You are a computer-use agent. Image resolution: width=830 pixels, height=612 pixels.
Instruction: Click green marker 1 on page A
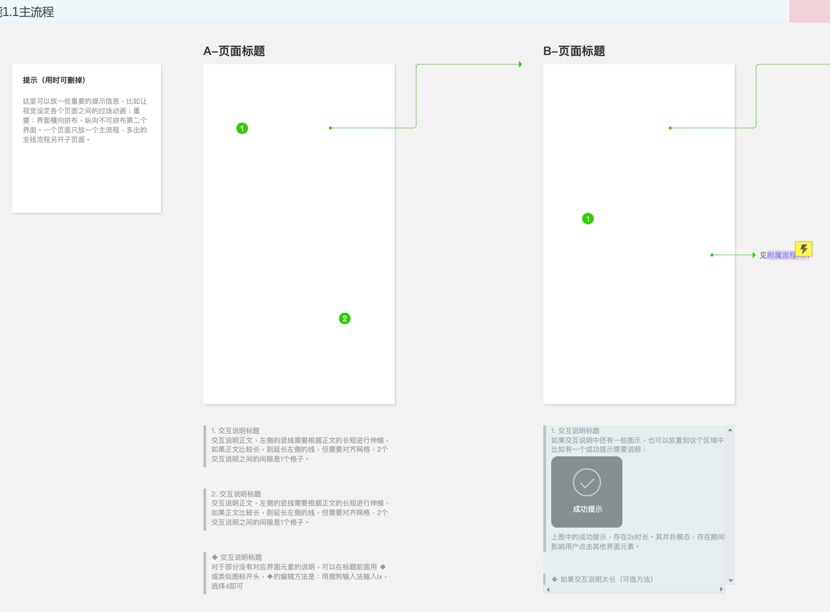242,128
